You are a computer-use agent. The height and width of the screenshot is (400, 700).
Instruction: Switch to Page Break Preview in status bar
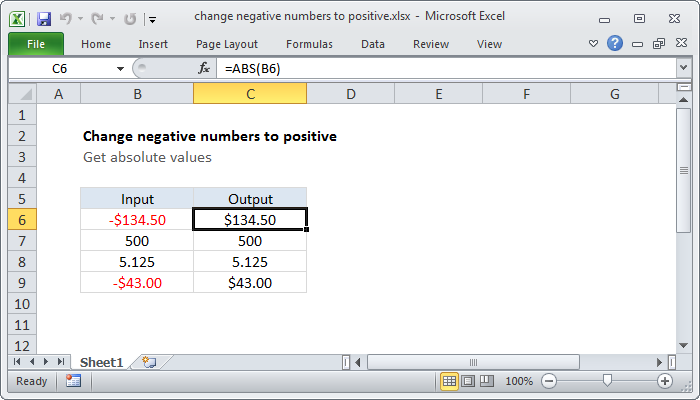(486, 381)
